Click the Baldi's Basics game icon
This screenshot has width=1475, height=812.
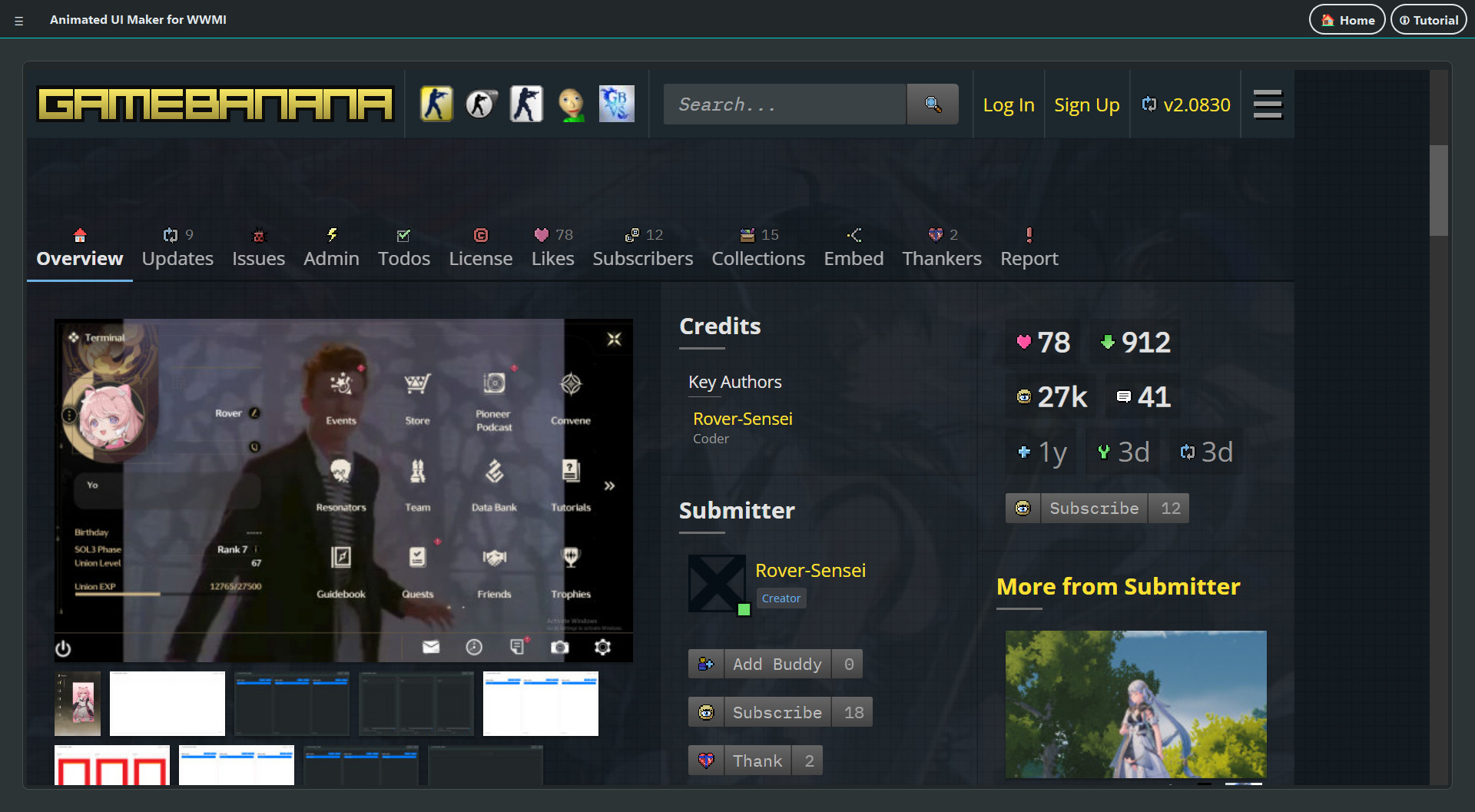pyautogui.click(x=572, y=104)
